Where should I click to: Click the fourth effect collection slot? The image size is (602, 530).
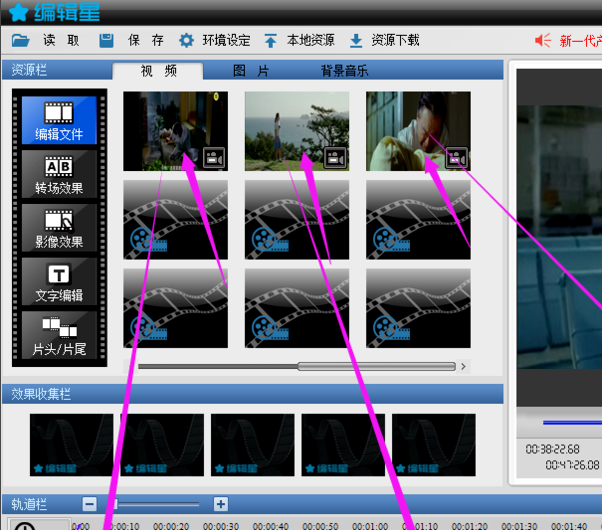point(343,445)
